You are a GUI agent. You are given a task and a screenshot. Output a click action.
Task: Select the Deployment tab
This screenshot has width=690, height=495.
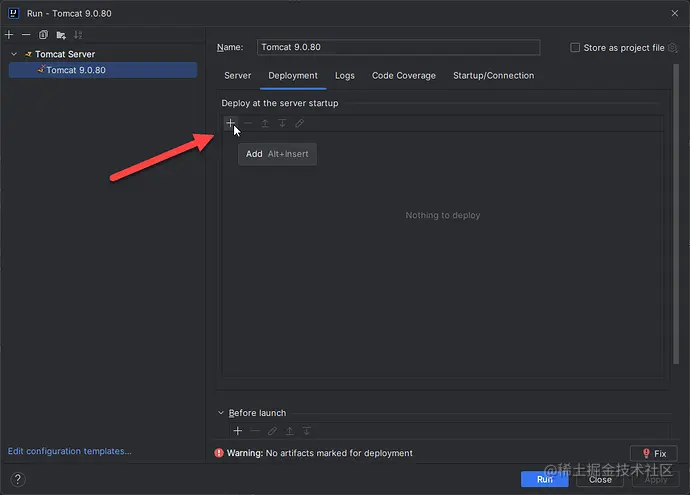293,76
